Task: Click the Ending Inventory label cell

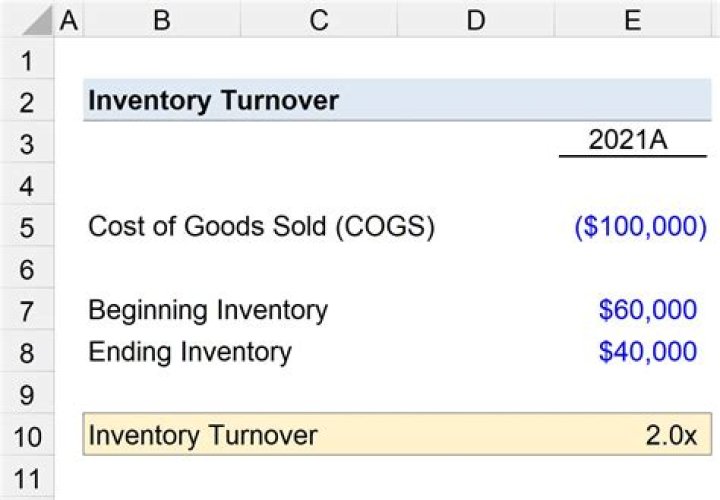Action: (190, 352)
